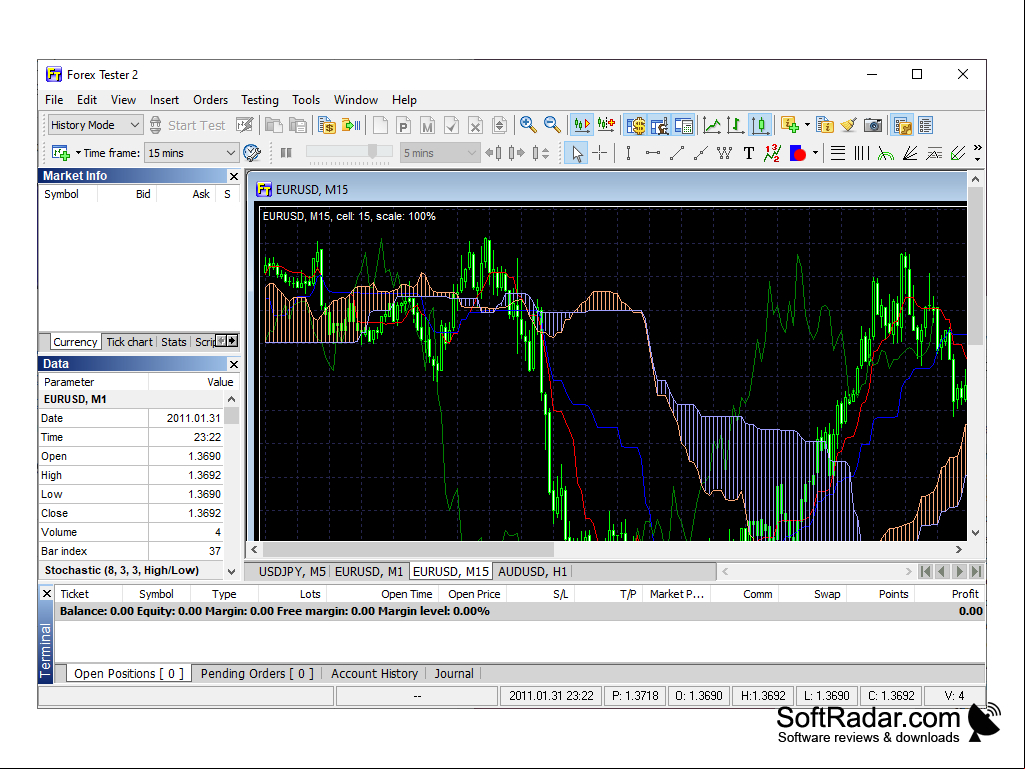
Task: Click the Zoom Out magnifier icon
Action: [552, 125]
